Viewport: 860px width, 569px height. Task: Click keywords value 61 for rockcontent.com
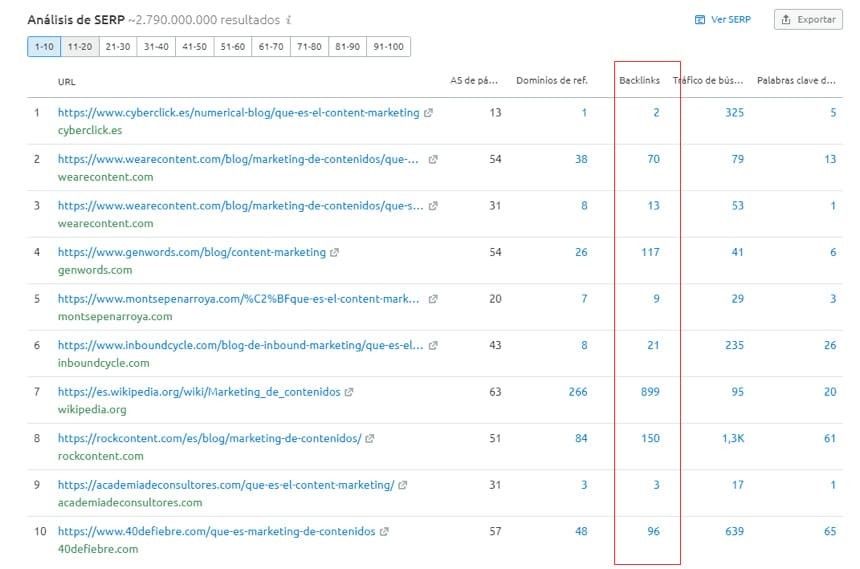(830, 438)
